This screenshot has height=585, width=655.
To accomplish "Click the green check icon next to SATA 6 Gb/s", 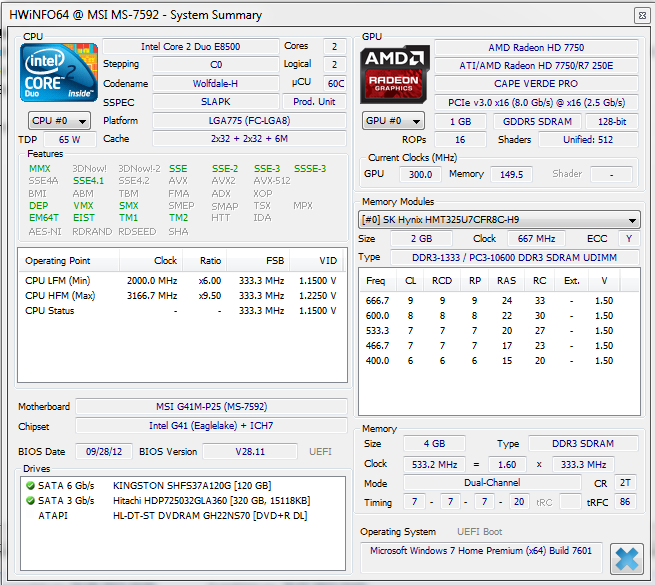I will tap(30, 486).
